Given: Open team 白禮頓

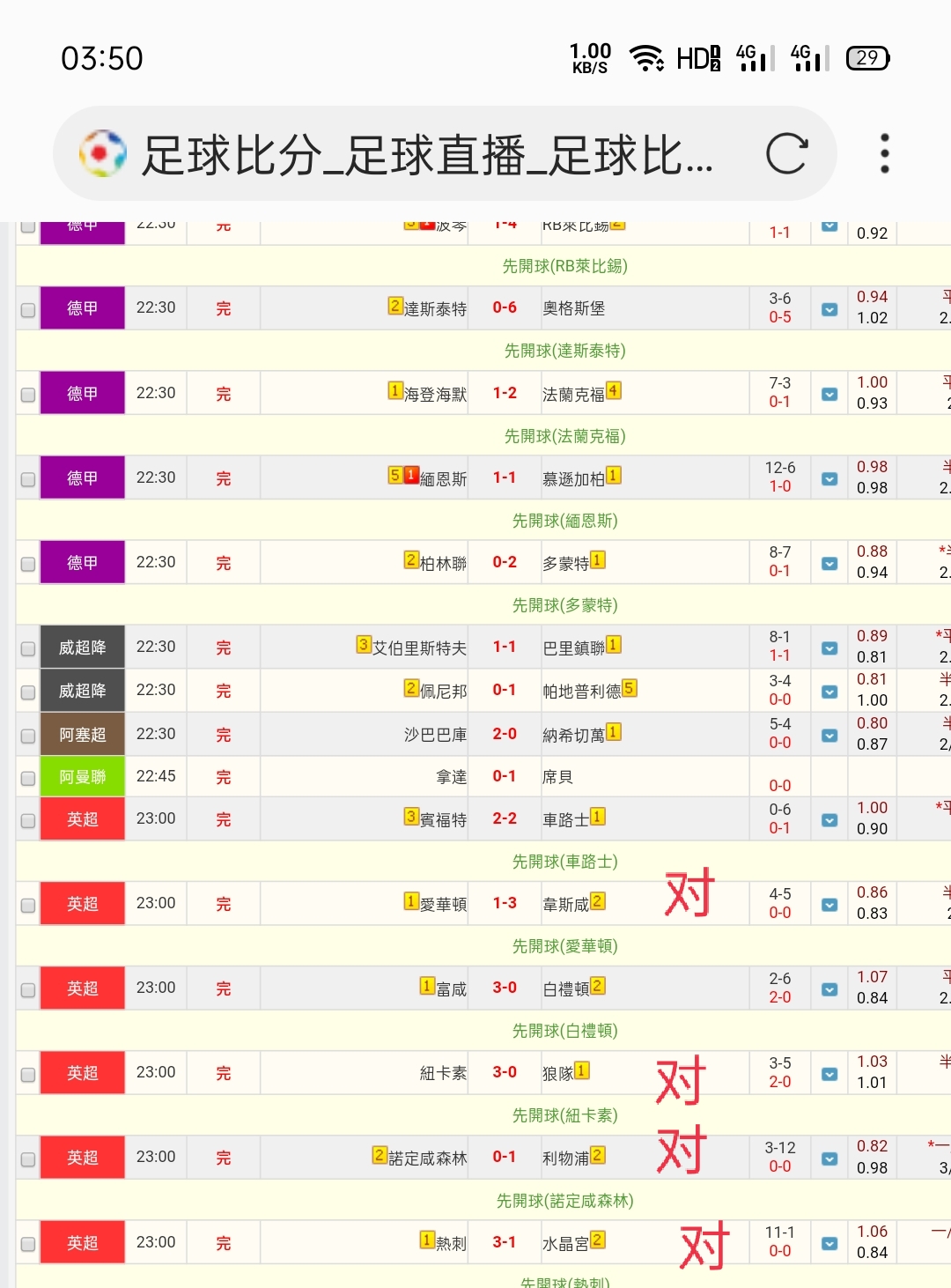Looking at the screenshot, I should (x=566, y=989).
